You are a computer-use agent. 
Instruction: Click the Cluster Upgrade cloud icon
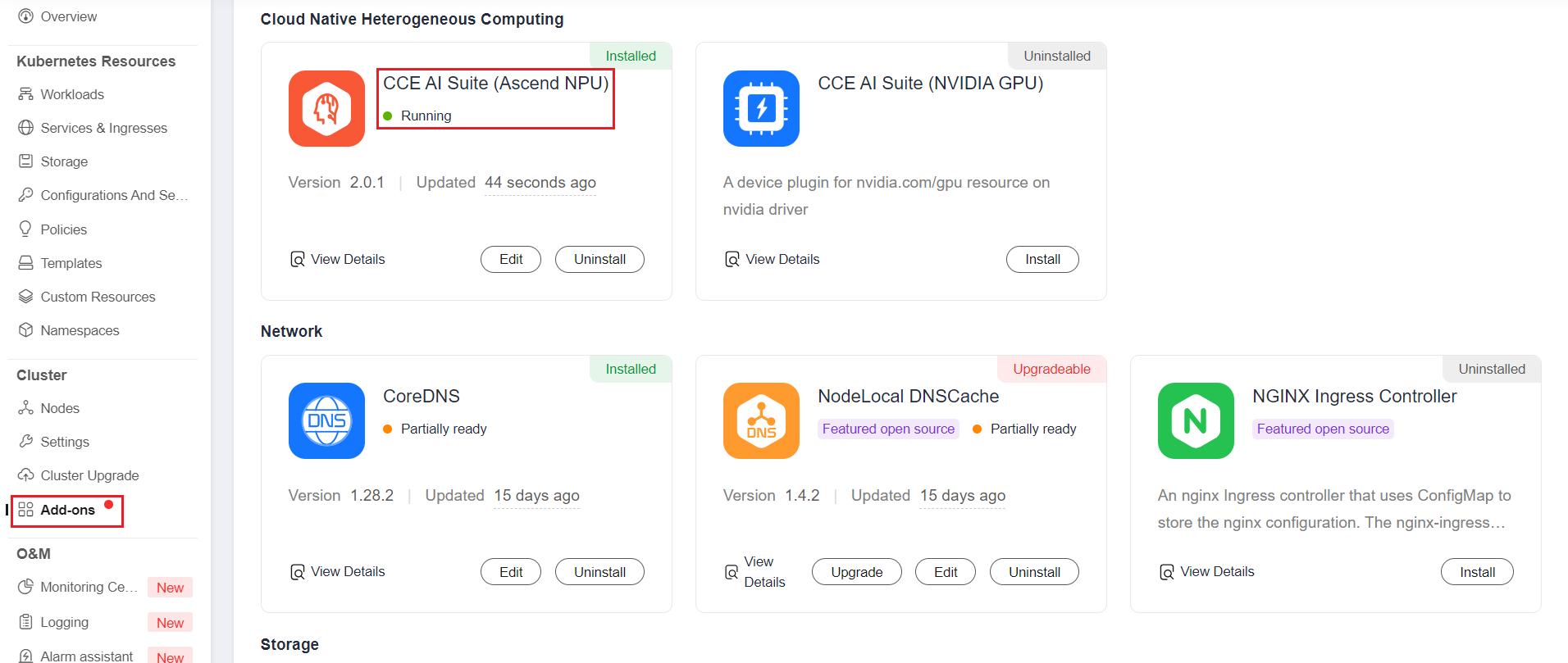point(26,475)
